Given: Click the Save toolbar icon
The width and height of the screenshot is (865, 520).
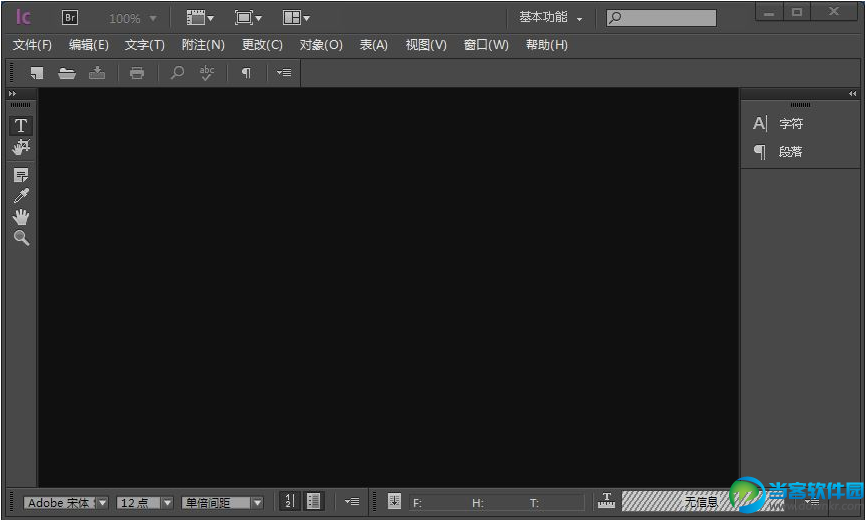Looking at the screenshot, I should click(x=97, y=73).
